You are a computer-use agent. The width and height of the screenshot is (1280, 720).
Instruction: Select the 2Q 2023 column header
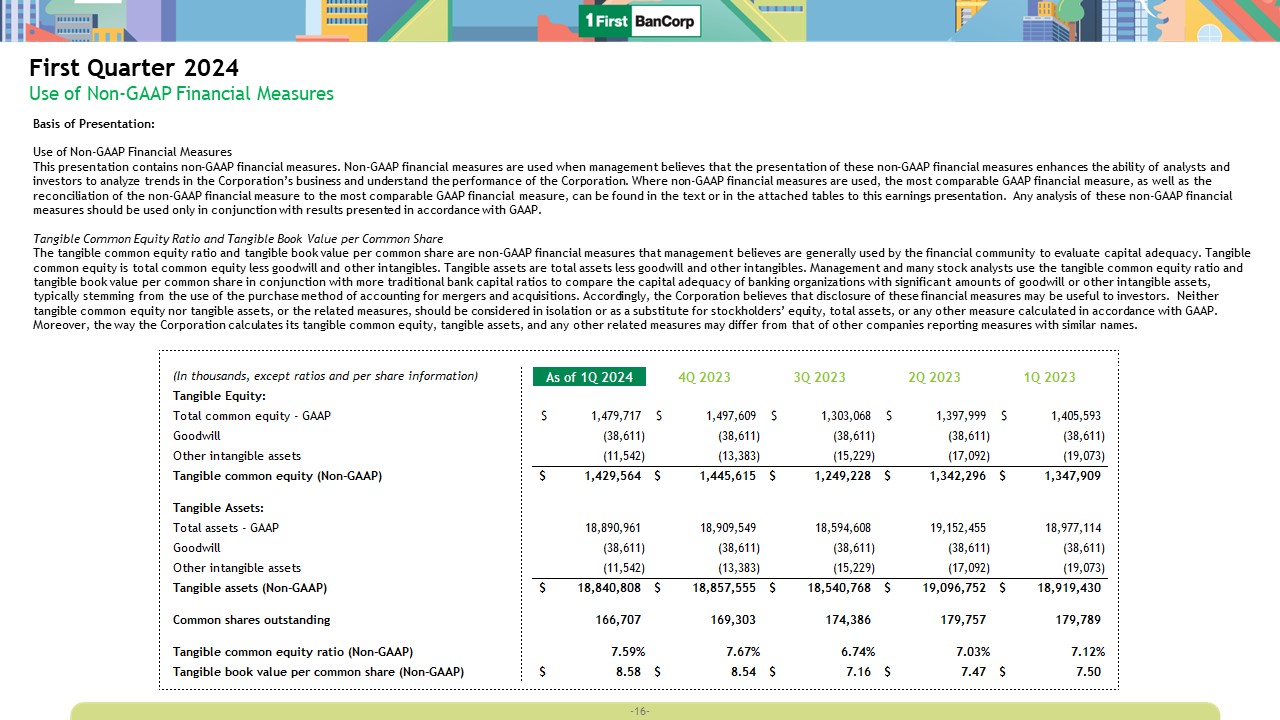934,377
